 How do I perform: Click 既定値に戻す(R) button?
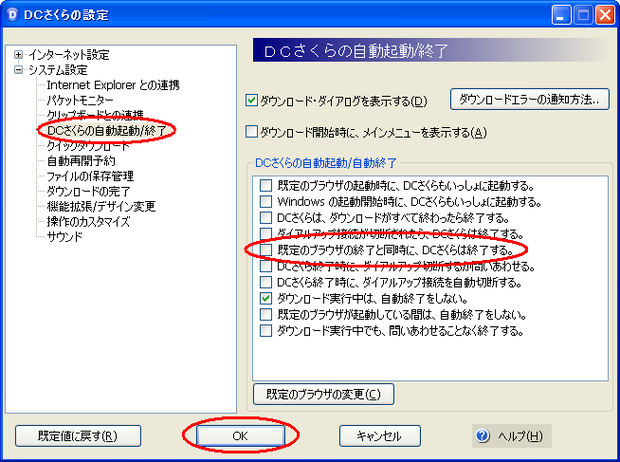(78, 436)
